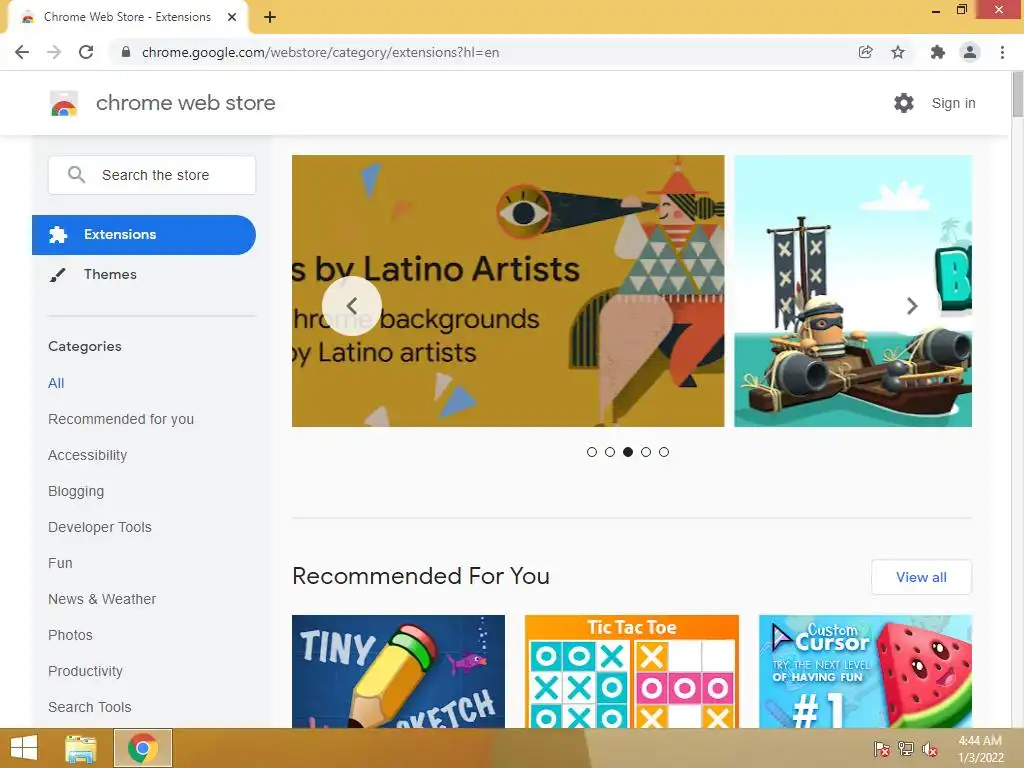Open the Tiny Sketch extension card
This screenshot has height=768, width=1024.
coord(398,671)
